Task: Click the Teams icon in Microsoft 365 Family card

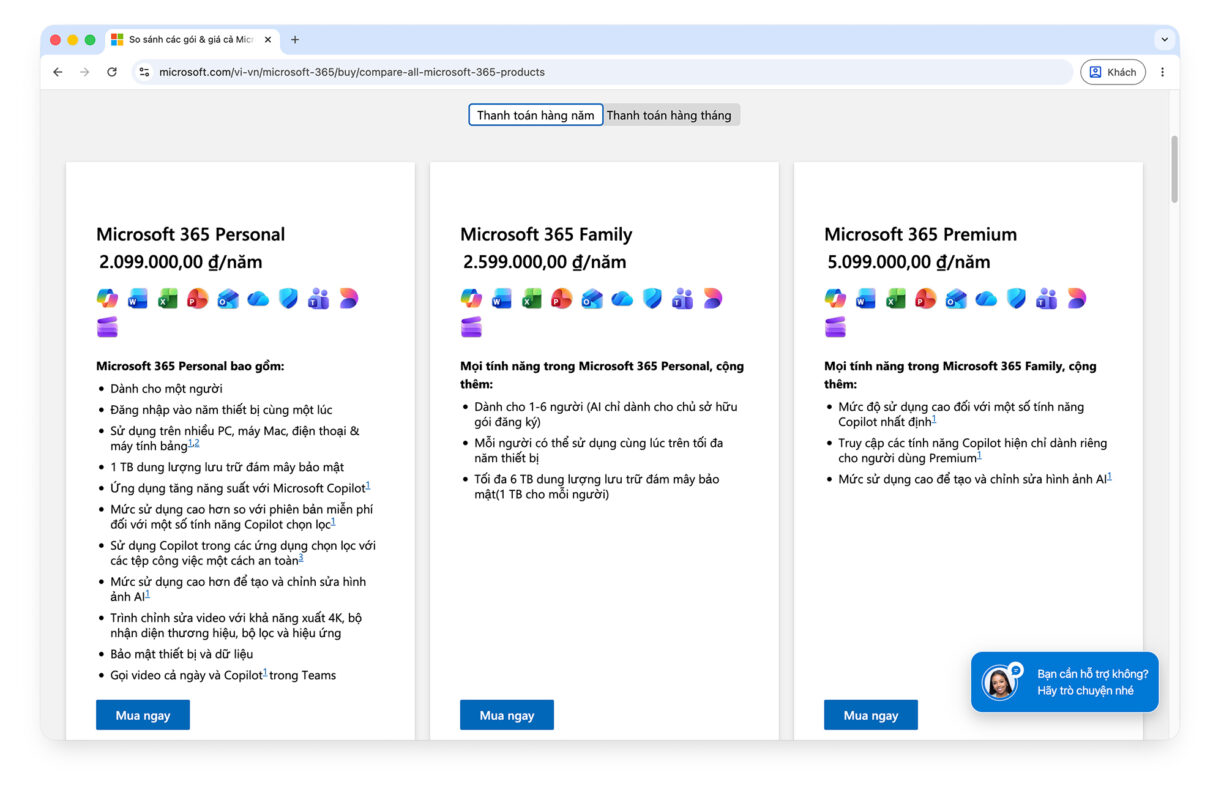Action: coord(682,298)
